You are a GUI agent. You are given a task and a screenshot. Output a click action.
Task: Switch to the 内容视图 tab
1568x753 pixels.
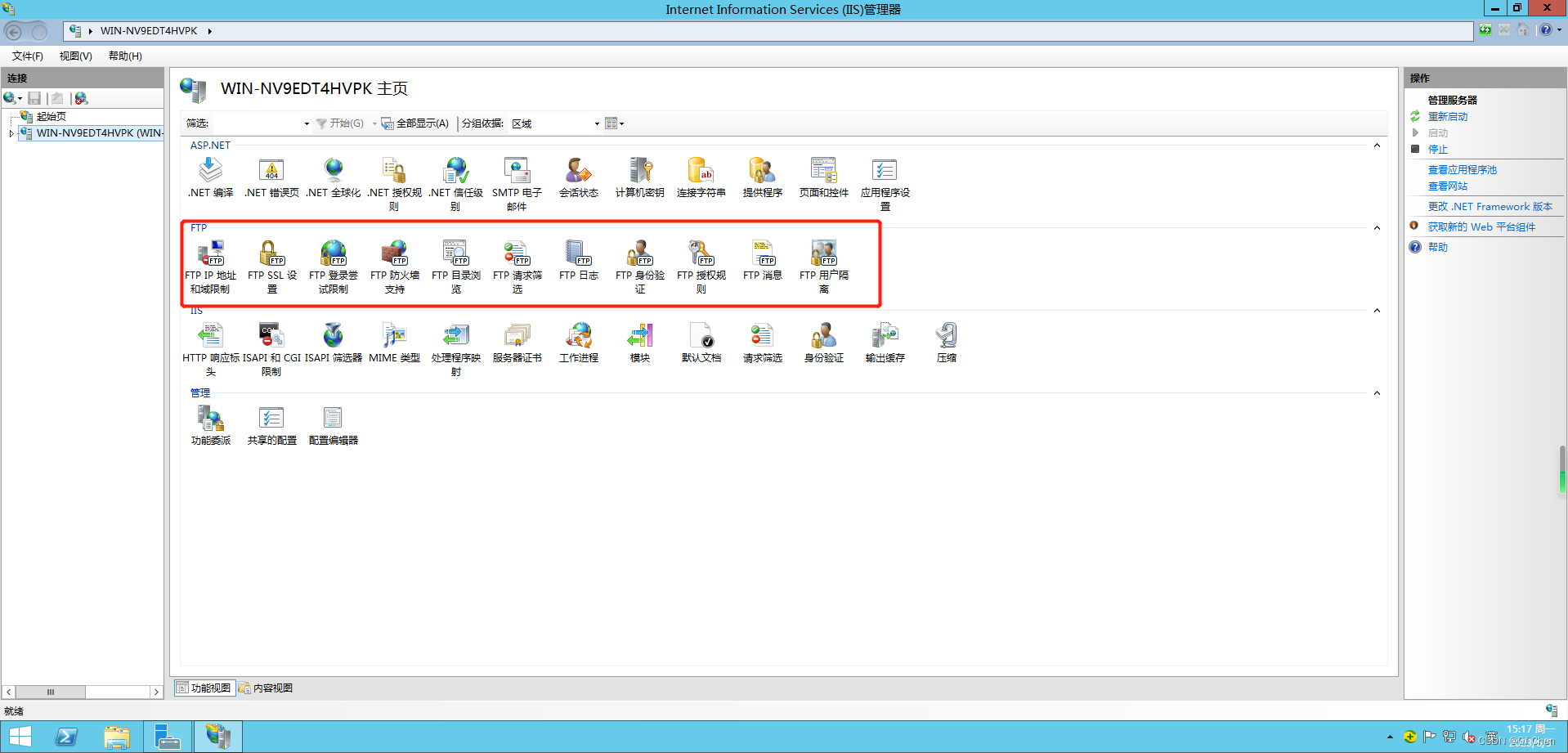266,688
